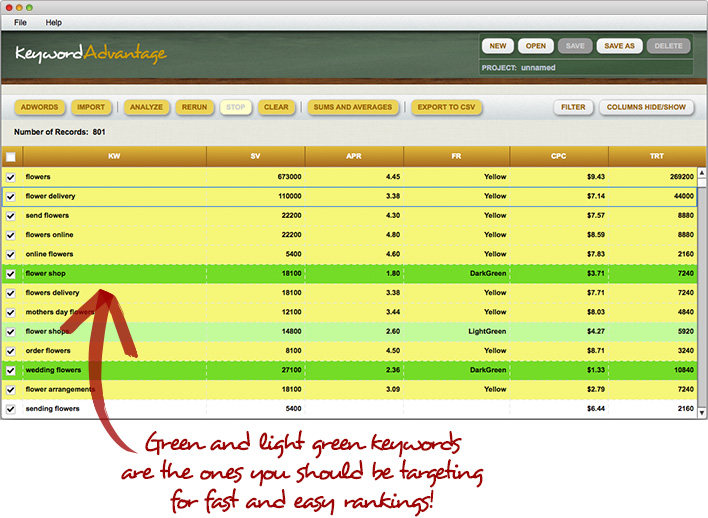The width and height of the screenshot is (708, 518).
Task: Select the 'wedding flowers' keyword cell
Action: tap(114, 370)
